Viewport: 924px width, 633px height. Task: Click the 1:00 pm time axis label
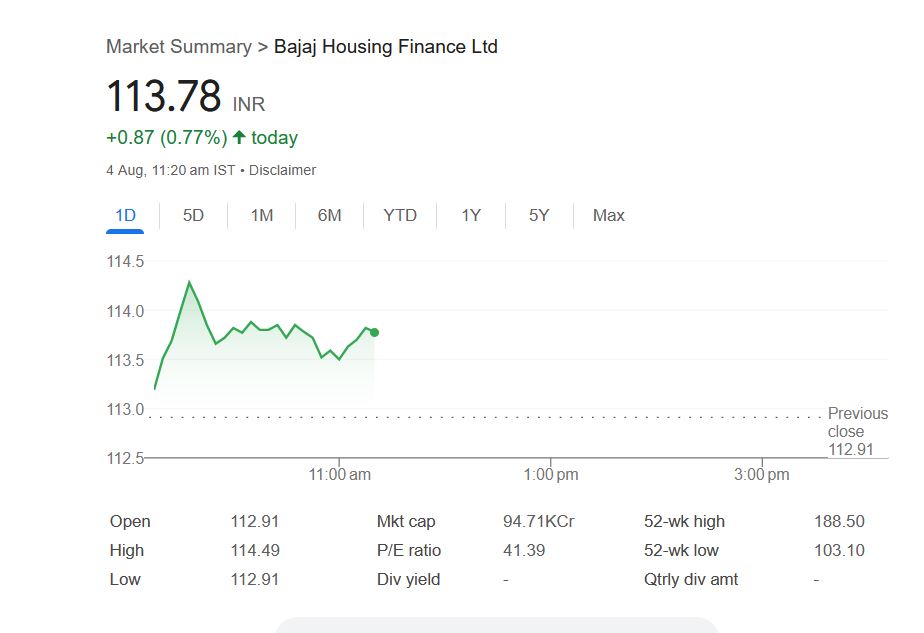[551, 475]
